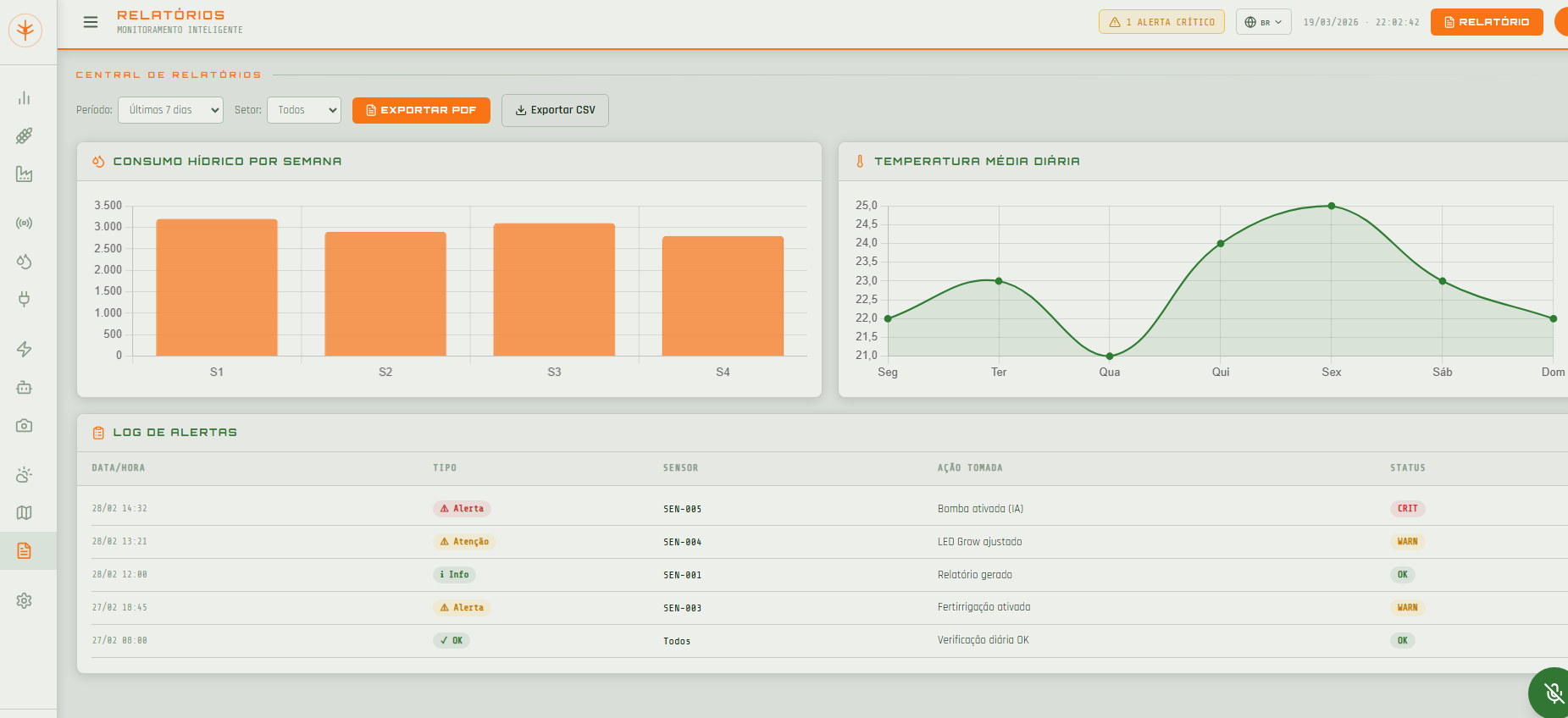The height and width of the screenshot is (718, 1568).
Task: Click the 'Ação Tomada' column header
Action: [970, 468]
